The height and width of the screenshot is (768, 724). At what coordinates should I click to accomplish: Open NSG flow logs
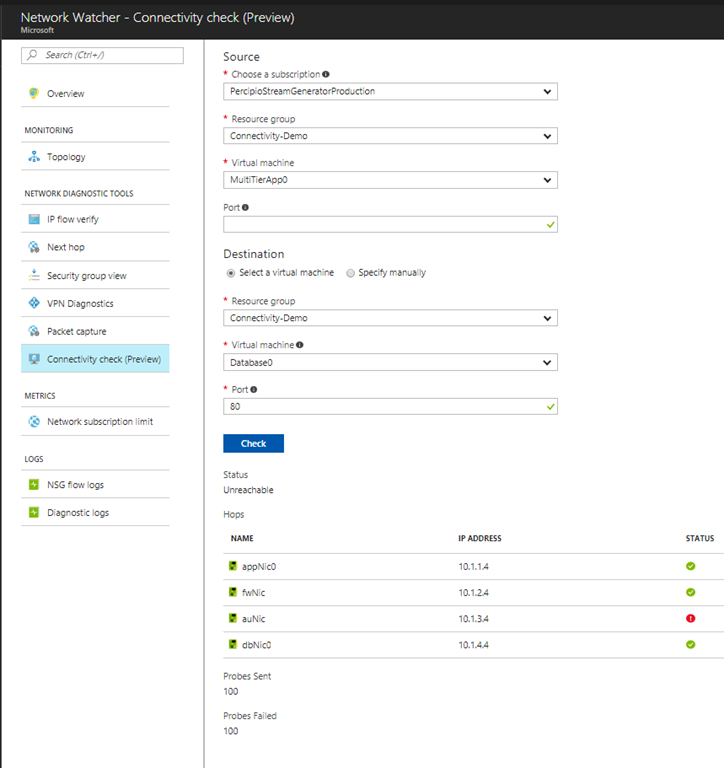click(x=95, y=484)
